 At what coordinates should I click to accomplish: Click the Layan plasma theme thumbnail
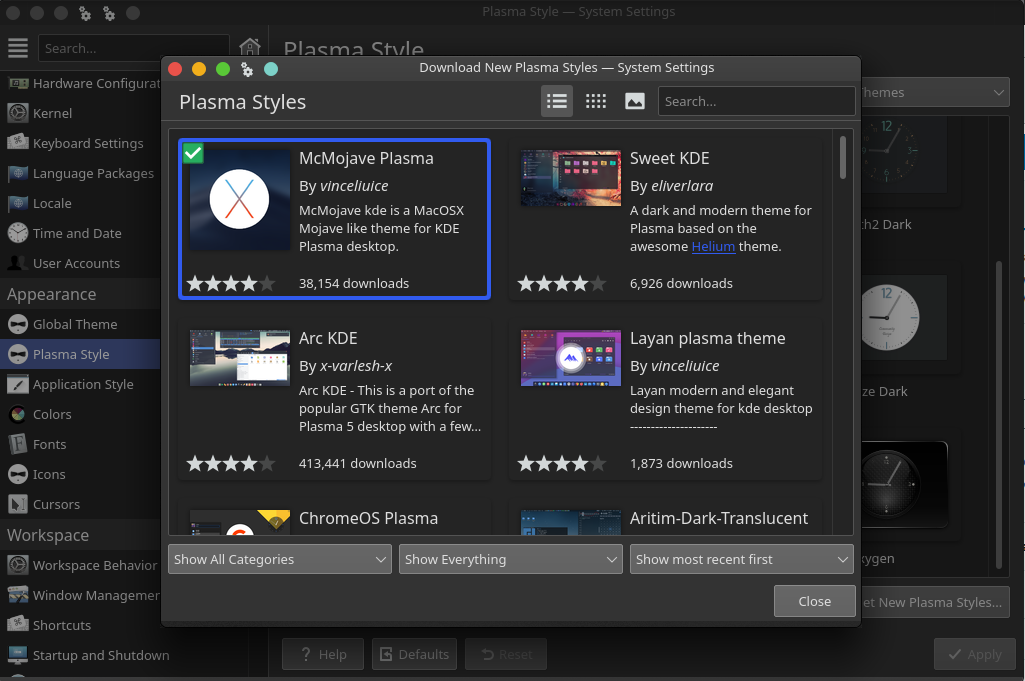571,358
